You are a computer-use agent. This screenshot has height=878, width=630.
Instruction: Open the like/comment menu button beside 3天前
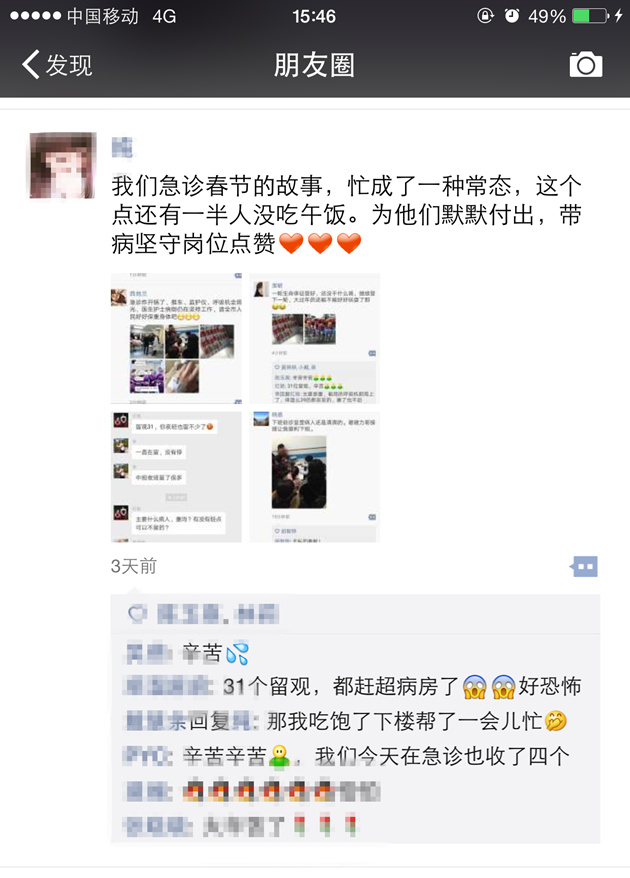coord(584,566)
